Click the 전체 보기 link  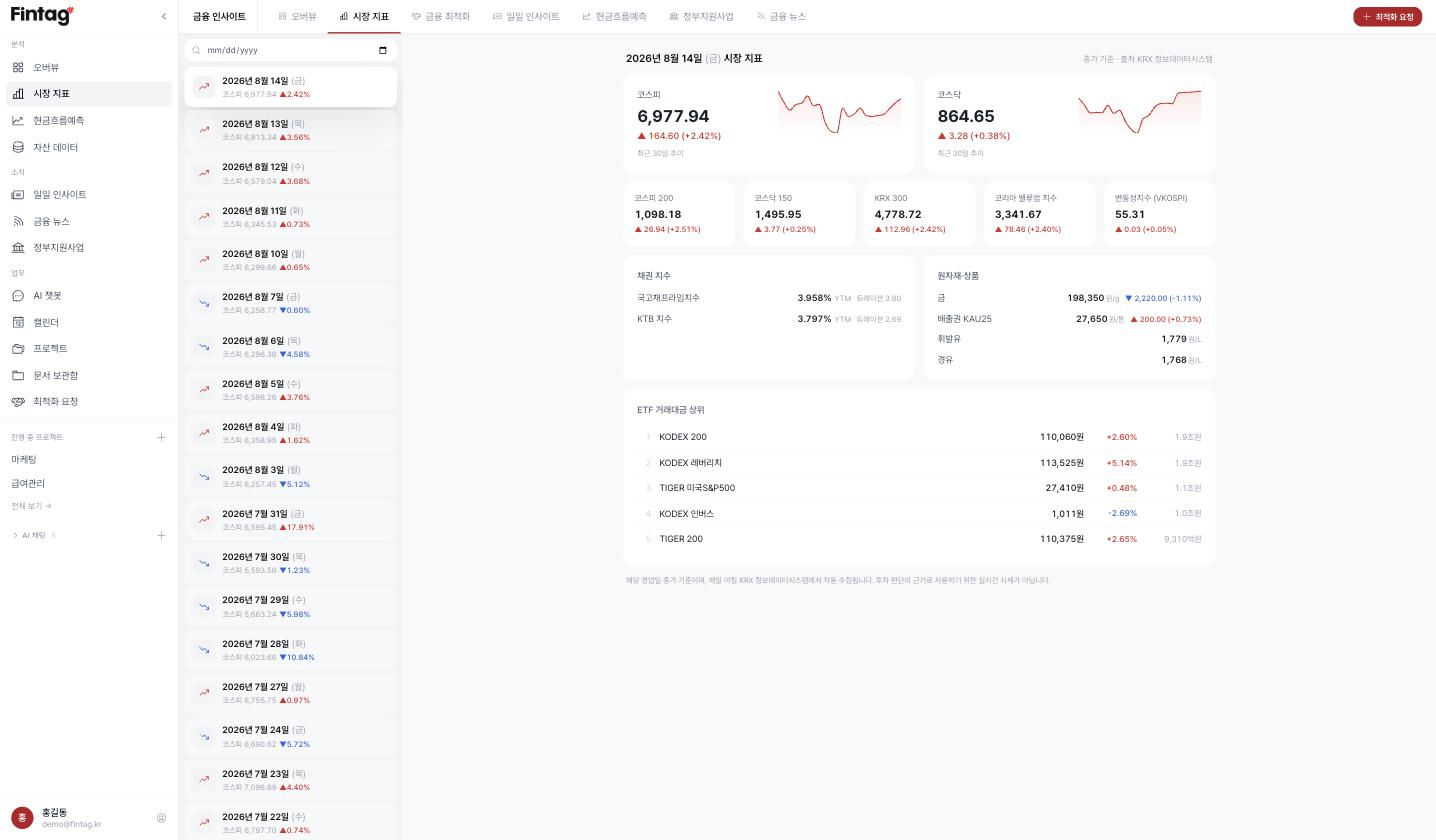tap(31, 506)
